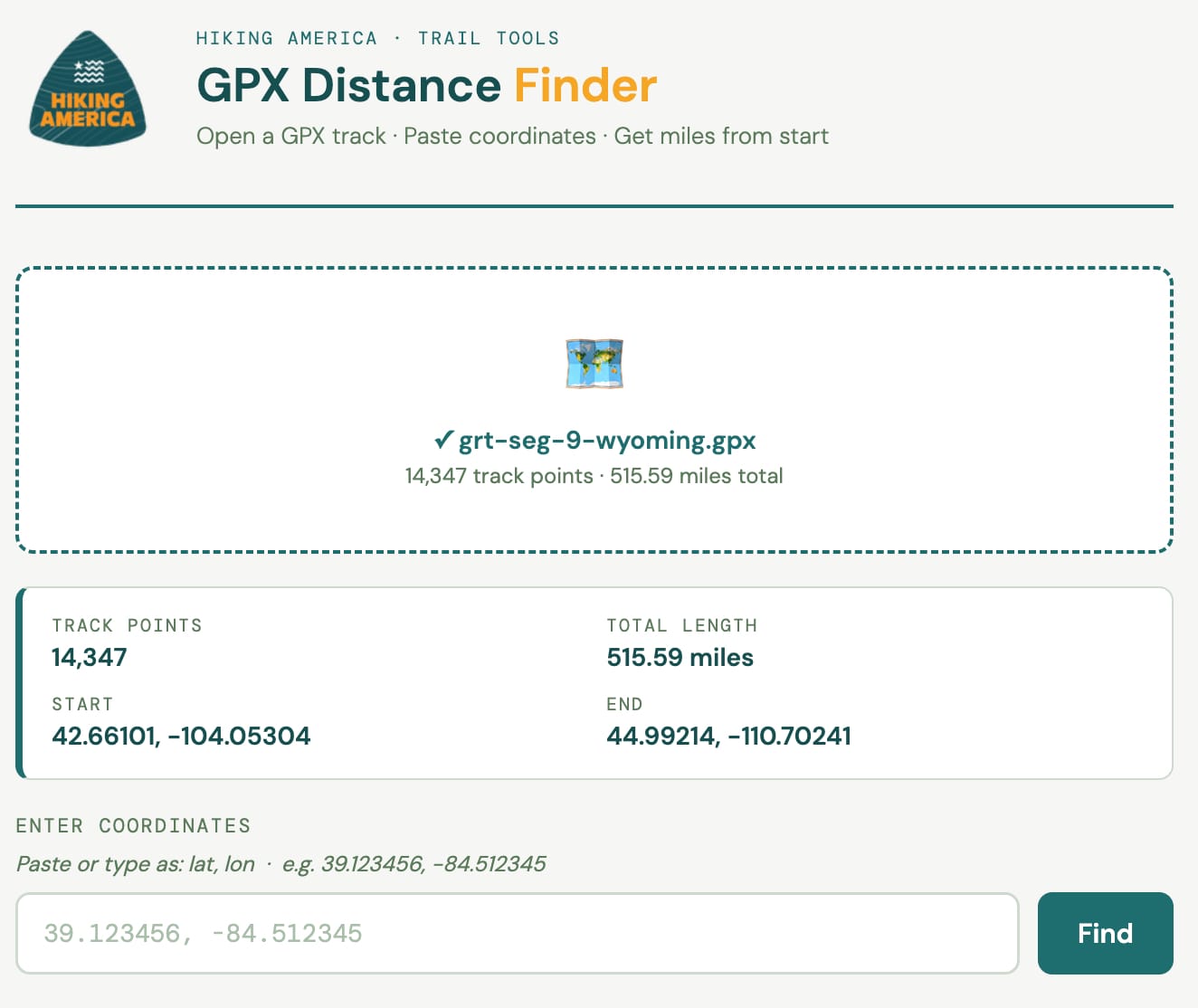Click the tagline 'Open a GPX track · Paste coordinates'
1198x1008 pixels.
396,136
